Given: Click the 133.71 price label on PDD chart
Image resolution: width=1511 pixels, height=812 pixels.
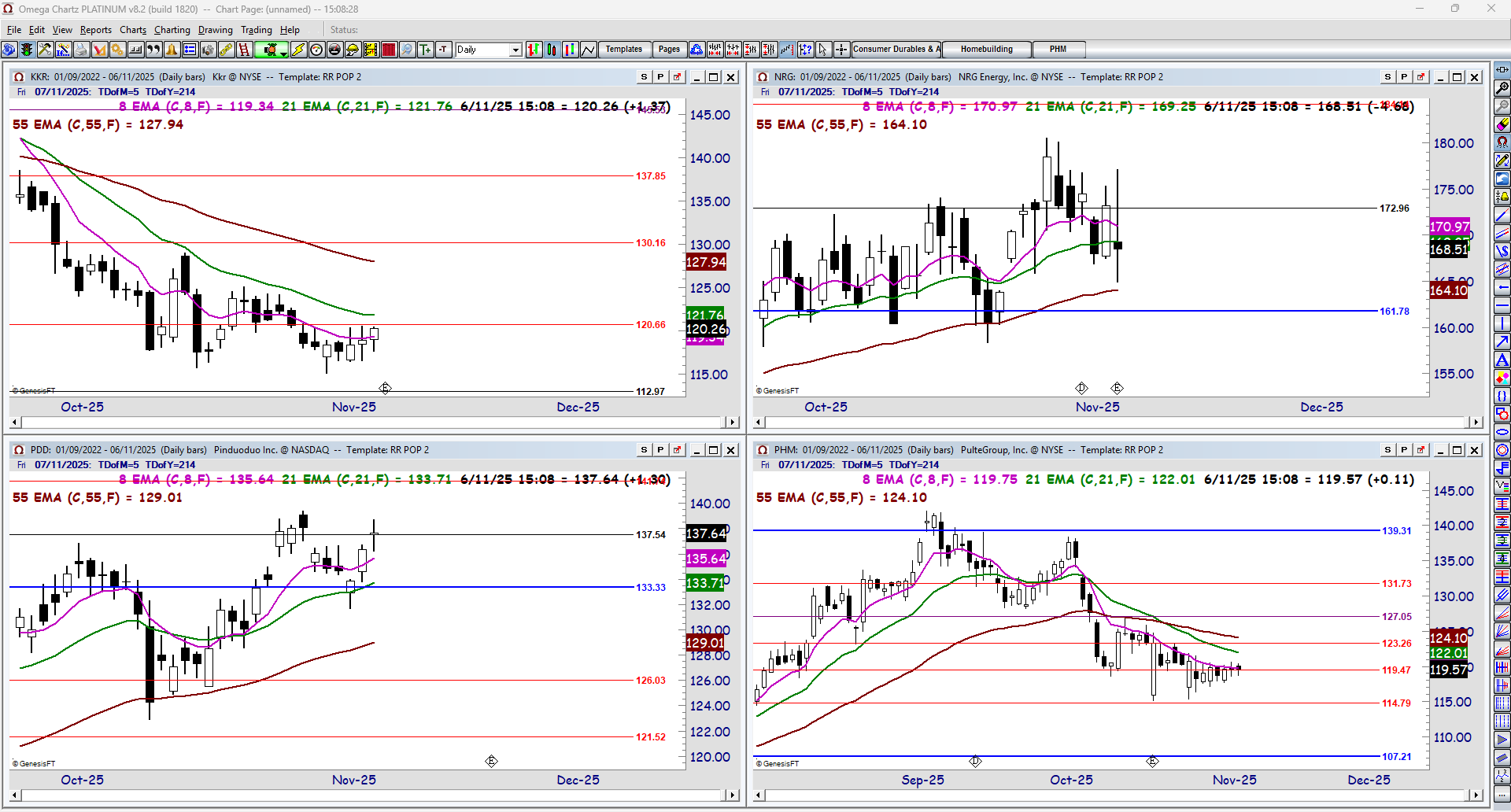Looking at the screenshot, I should click(705, 583).
